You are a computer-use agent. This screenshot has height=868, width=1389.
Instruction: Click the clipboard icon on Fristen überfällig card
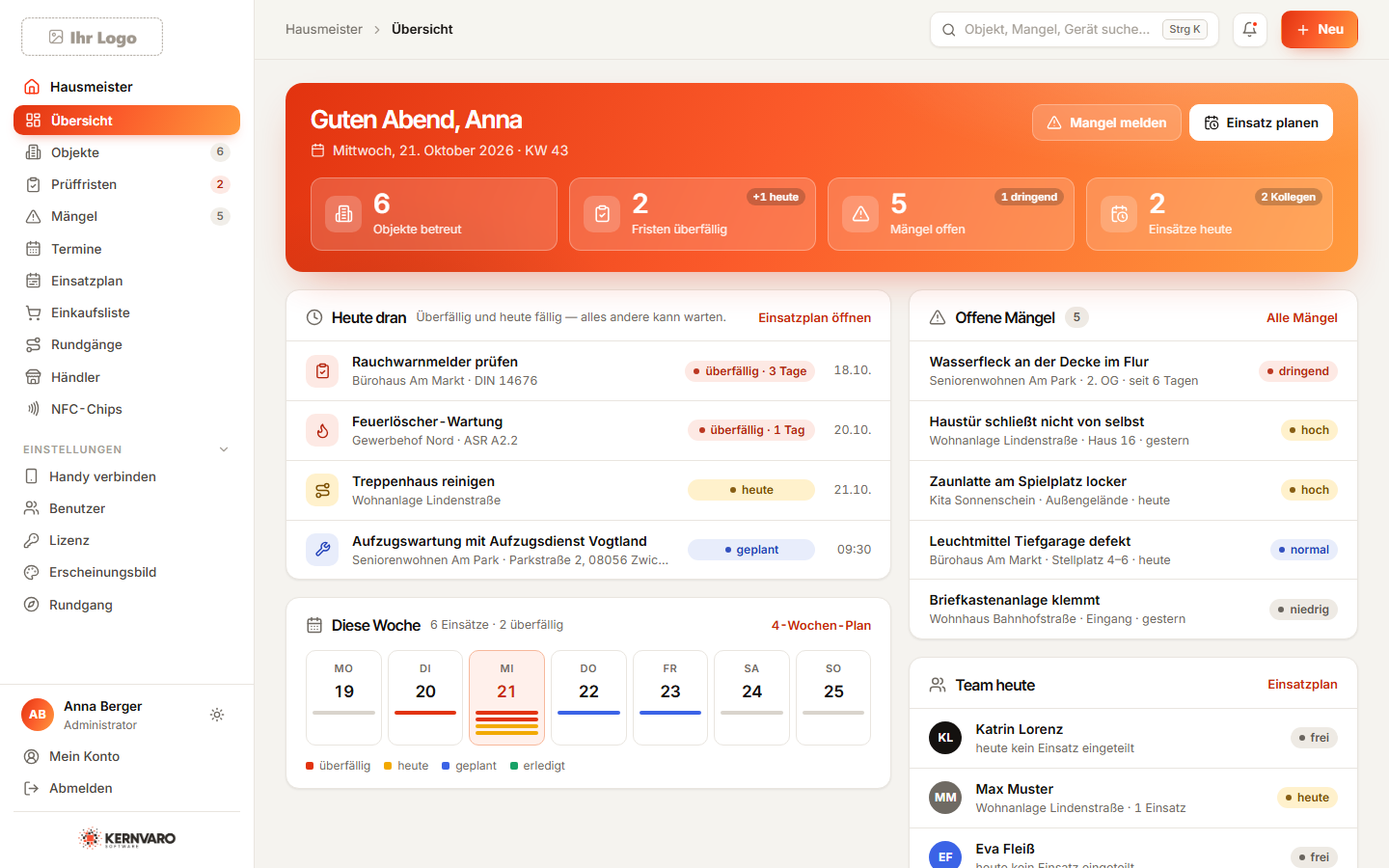click(602, 214)
